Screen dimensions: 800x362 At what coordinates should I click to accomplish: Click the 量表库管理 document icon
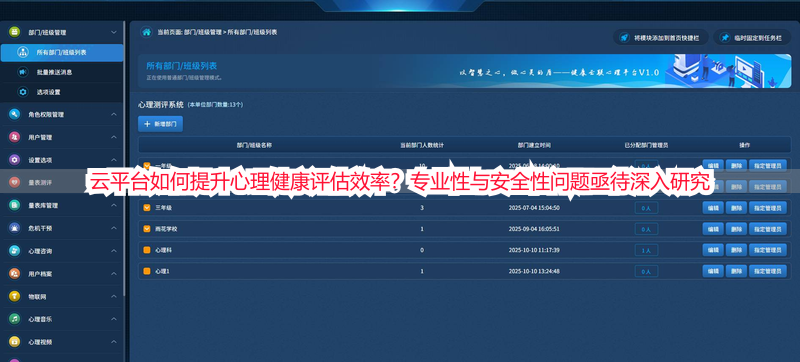[14, 205]
